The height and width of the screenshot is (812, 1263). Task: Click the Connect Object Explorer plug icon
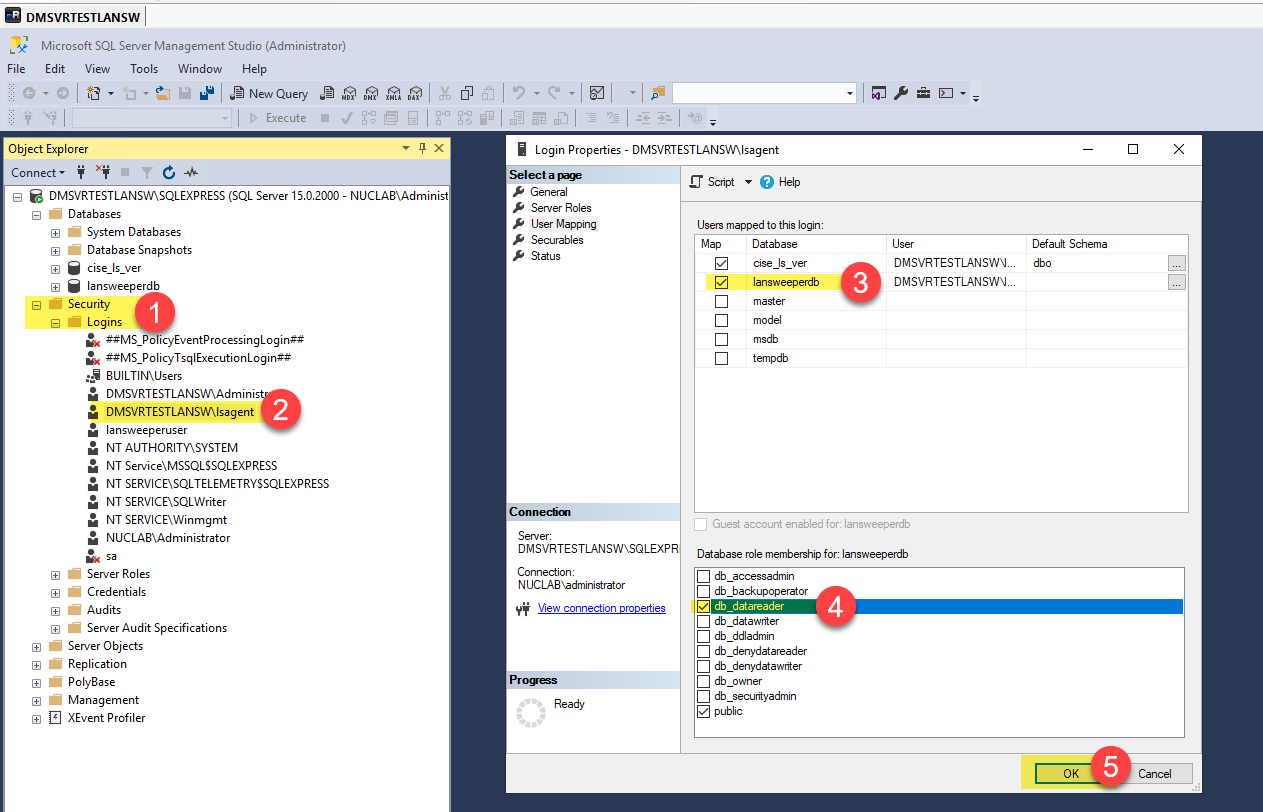tap(81, 172)
